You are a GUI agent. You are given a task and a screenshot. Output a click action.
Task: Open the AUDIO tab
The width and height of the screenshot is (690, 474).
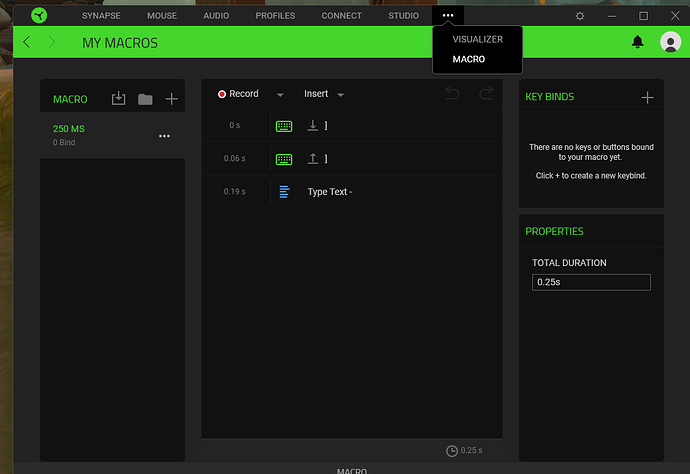point(216,16)
